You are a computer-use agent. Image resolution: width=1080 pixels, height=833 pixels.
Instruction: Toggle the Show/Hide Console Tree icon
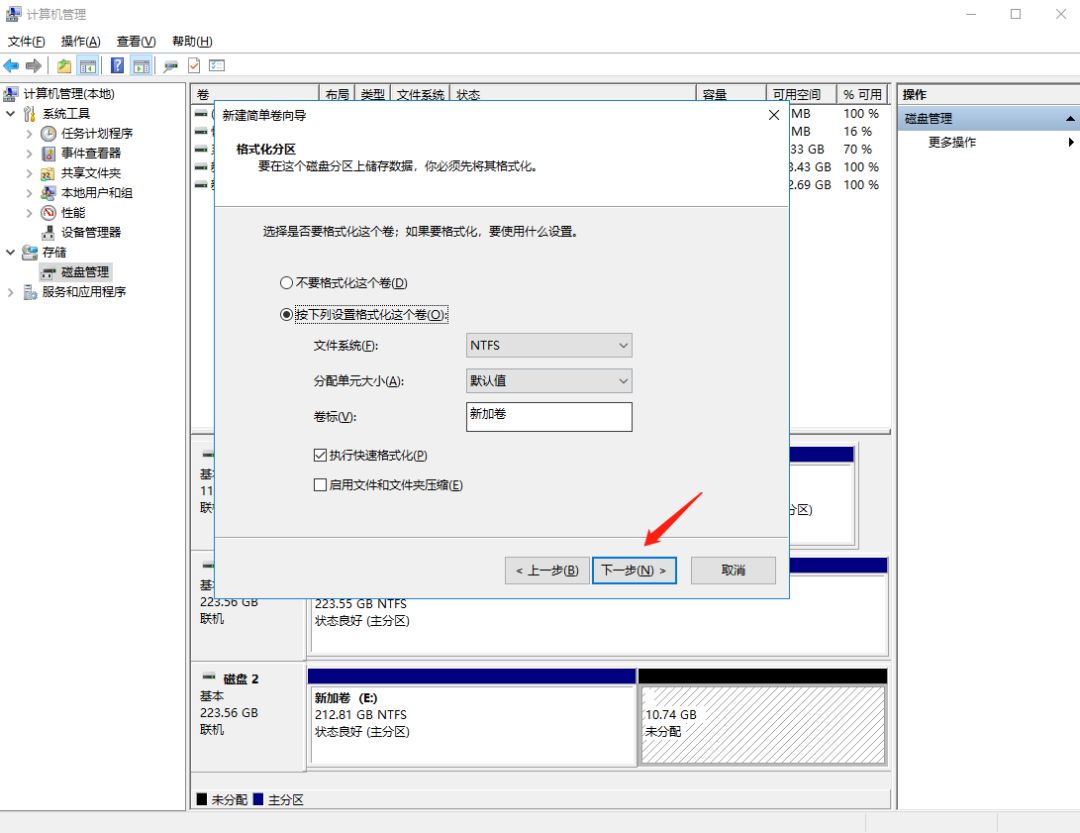[x=86, y=65]
